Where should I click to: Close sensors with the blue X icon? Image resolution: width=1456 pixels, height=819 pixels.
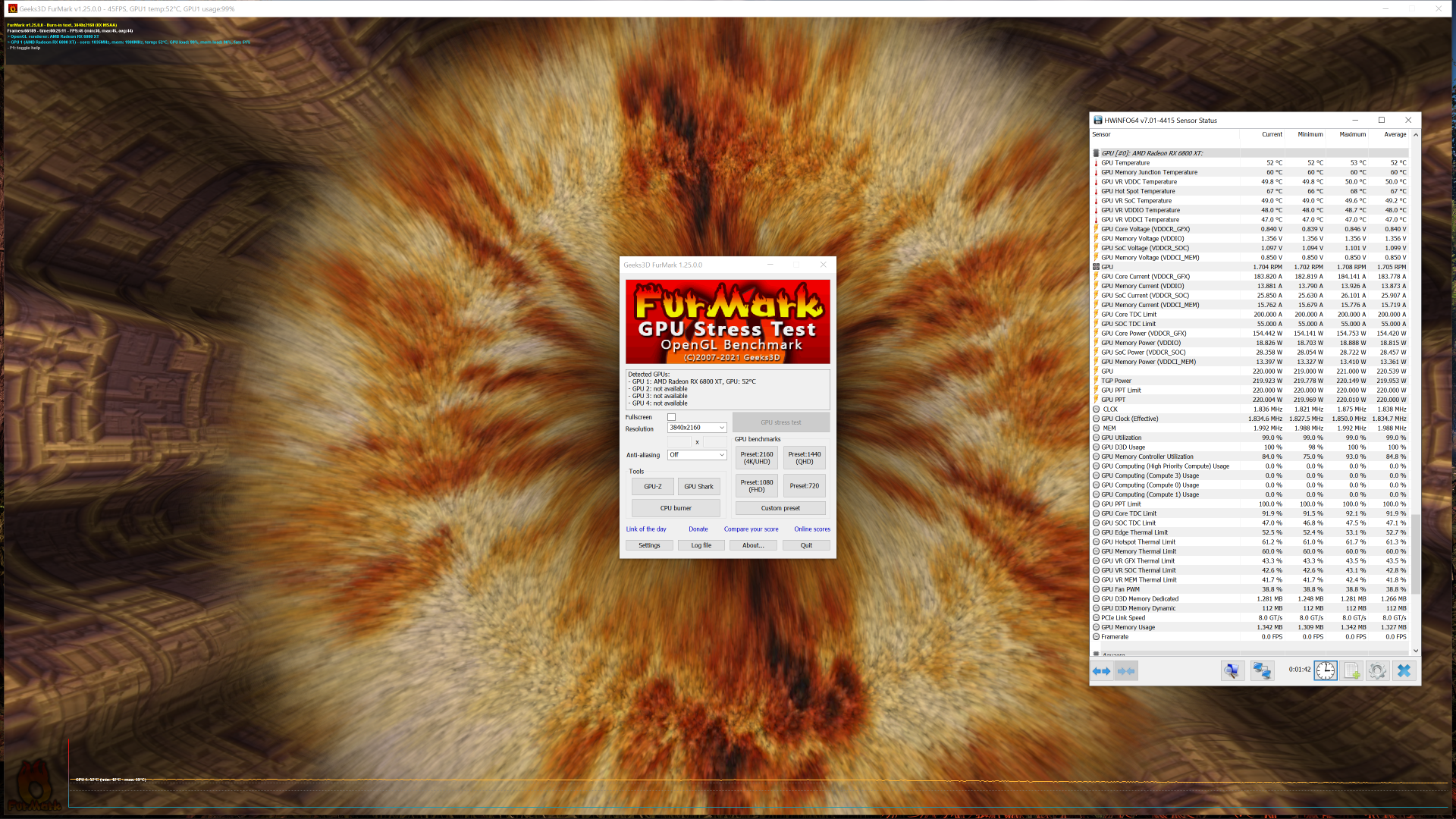(1404, 671)
